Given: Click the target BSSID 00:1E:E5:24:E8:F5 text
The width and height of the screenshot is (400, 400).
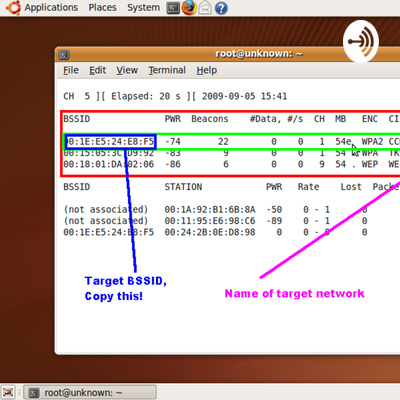Looking at the screenshot, I should tap(110, 142).
